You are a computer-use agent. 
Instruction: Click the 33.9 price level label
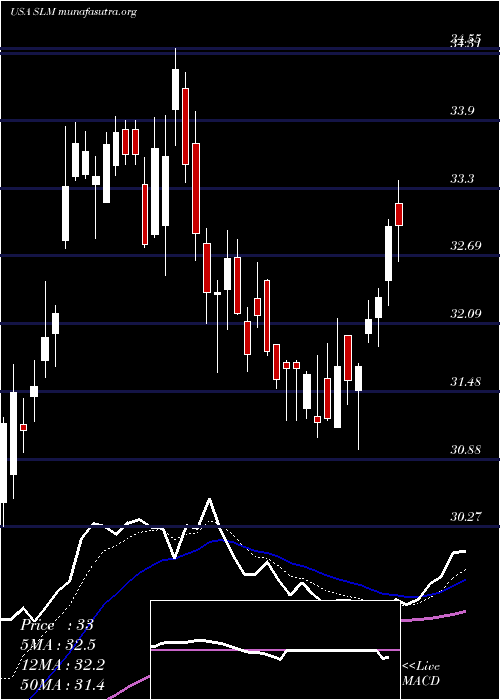(462, 111)
